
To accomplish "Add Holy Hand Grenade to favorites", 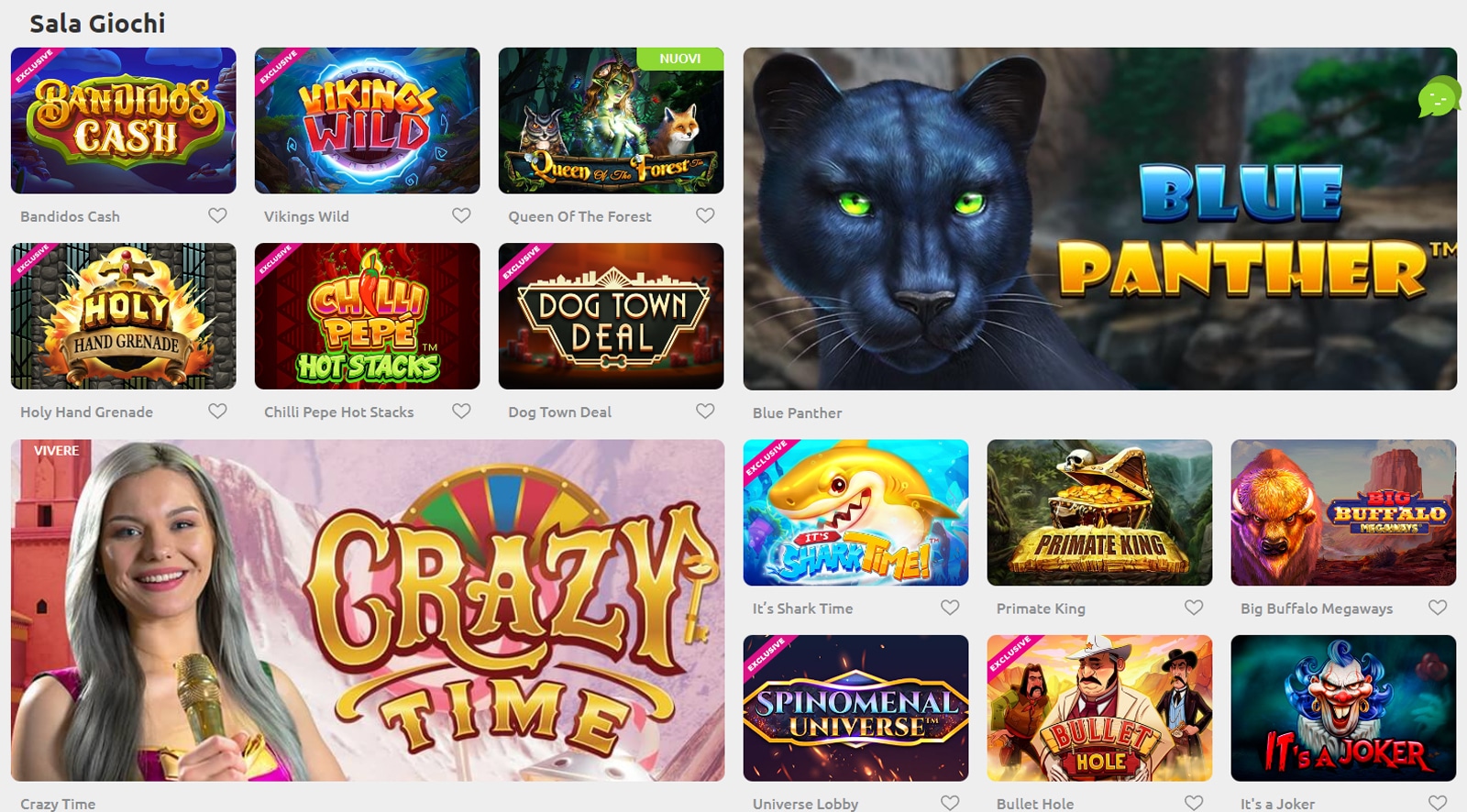I will (x=217, y=411).
